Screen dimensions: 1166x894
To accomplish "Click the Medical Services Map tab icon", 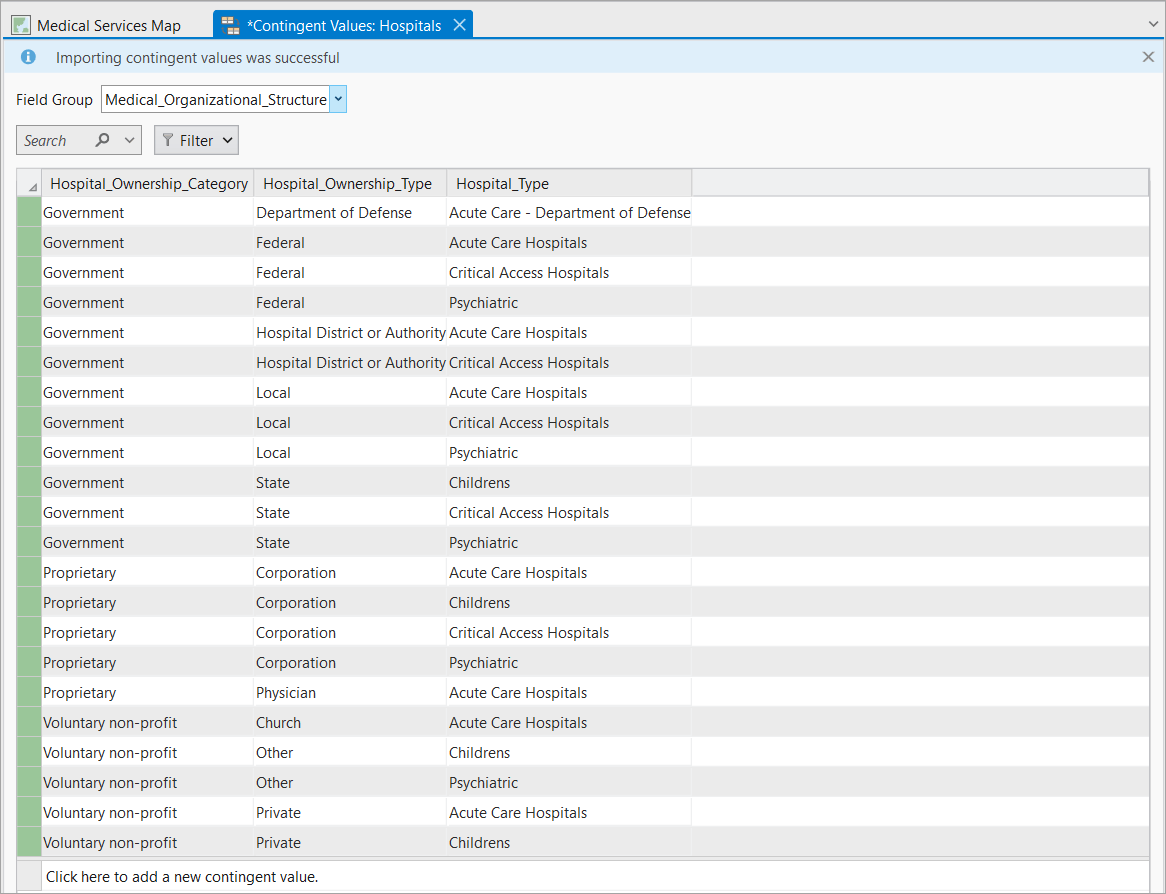I will click(x=21, y=25).
